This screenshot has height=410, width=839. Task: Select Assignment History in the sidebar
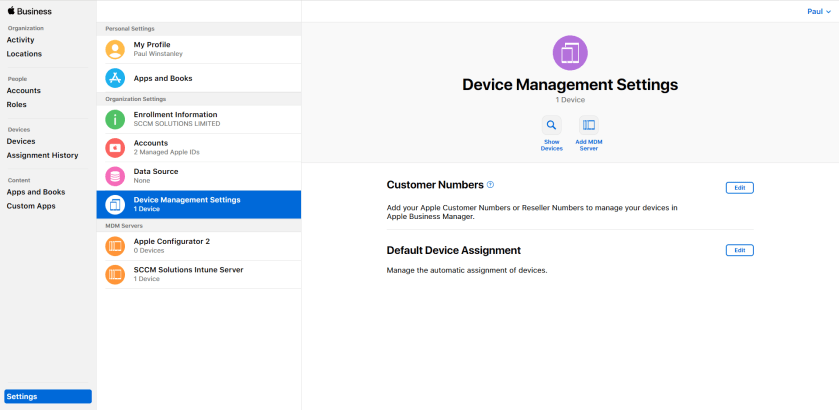click(x=42, y=155)
